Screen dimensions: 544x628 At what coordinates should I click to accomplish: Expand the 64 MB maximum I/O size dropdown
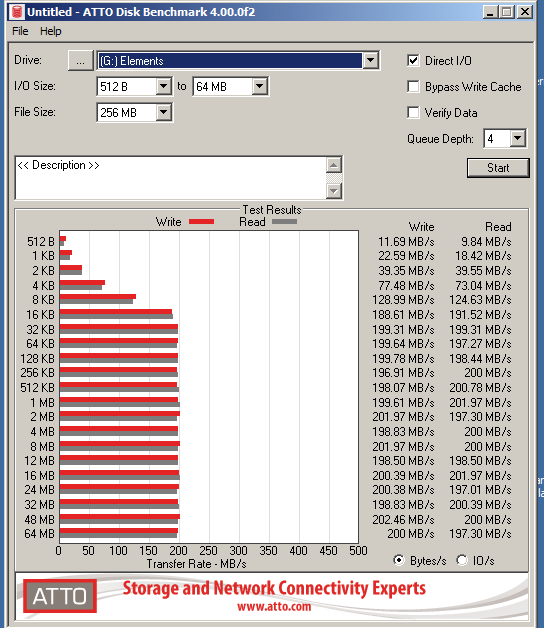coord(260,87)
